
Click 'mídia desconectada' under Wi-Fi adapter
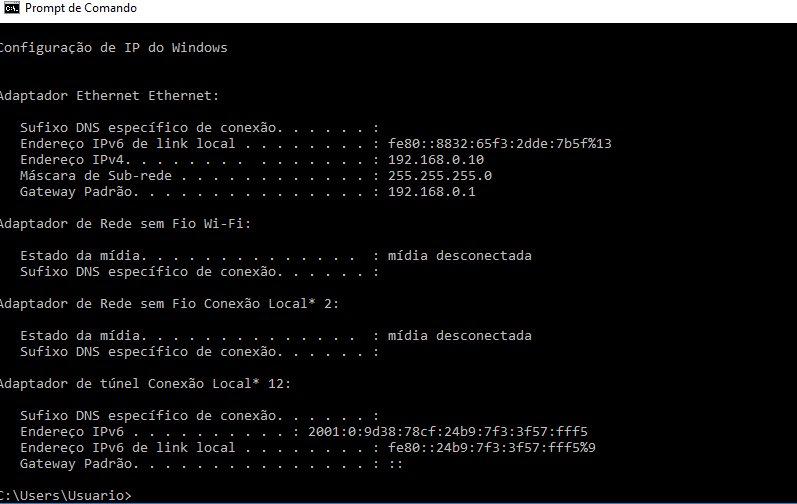[x=459, y=256]
